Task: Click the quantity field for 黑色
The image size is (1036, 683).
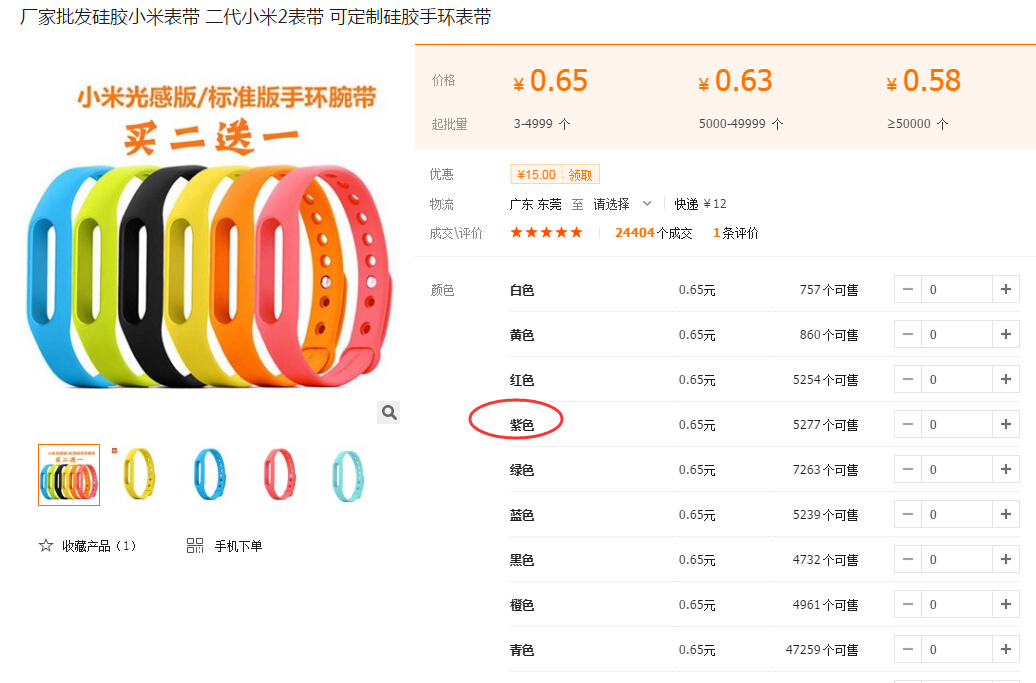Action: [x=957, y=559]
